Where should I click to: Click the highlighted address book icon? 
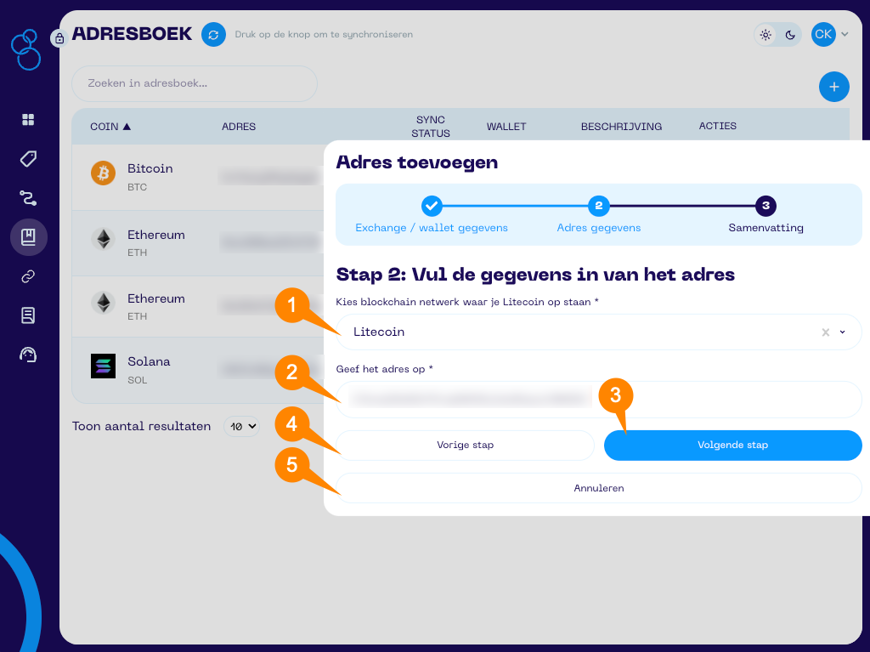point(28,237)
